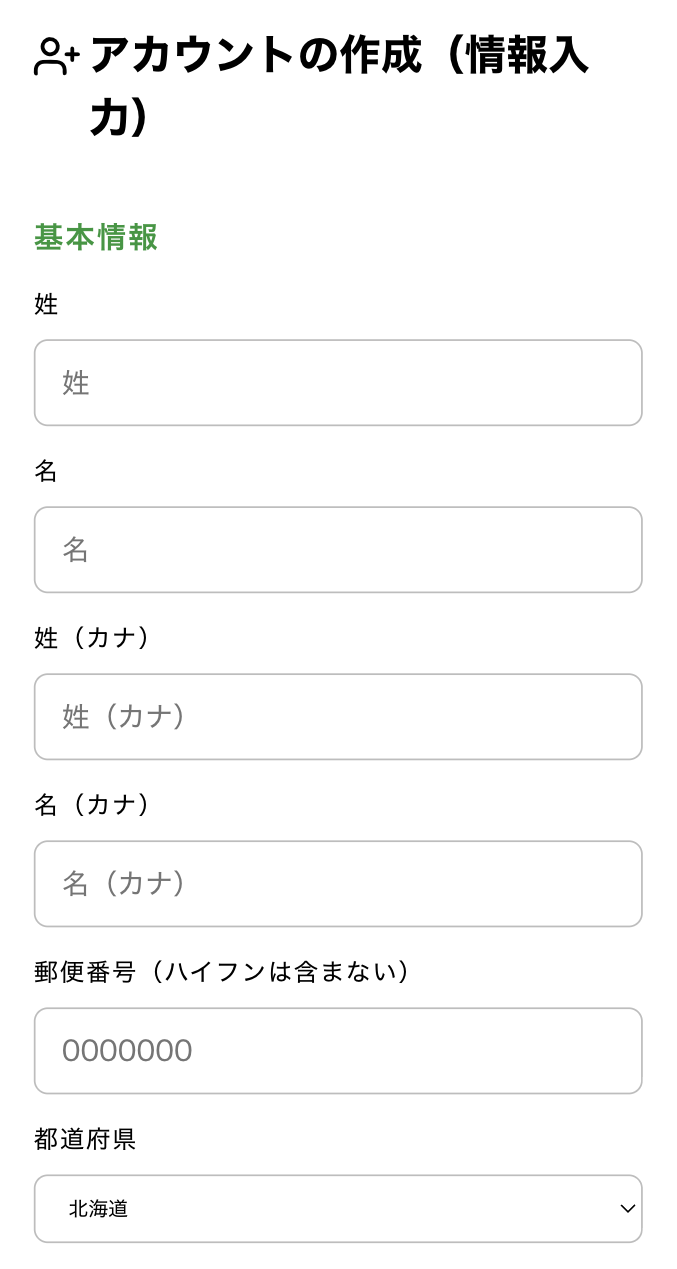Click the 郵便番号（ハイフンは含まない）label
The image size is (677, 1269).
point(220,971)
